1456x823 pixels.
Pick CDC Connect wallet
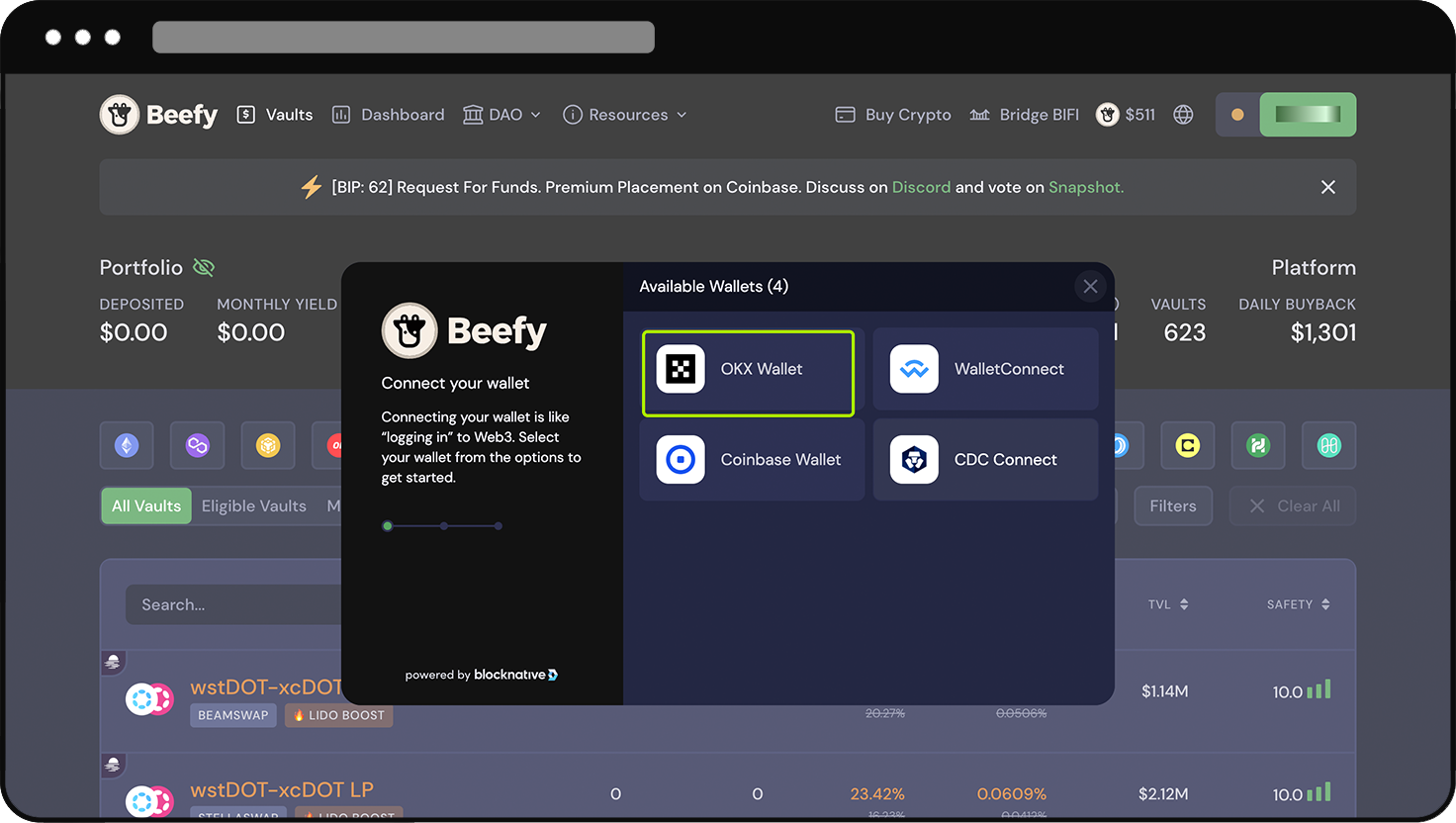(x=985, y=460)
